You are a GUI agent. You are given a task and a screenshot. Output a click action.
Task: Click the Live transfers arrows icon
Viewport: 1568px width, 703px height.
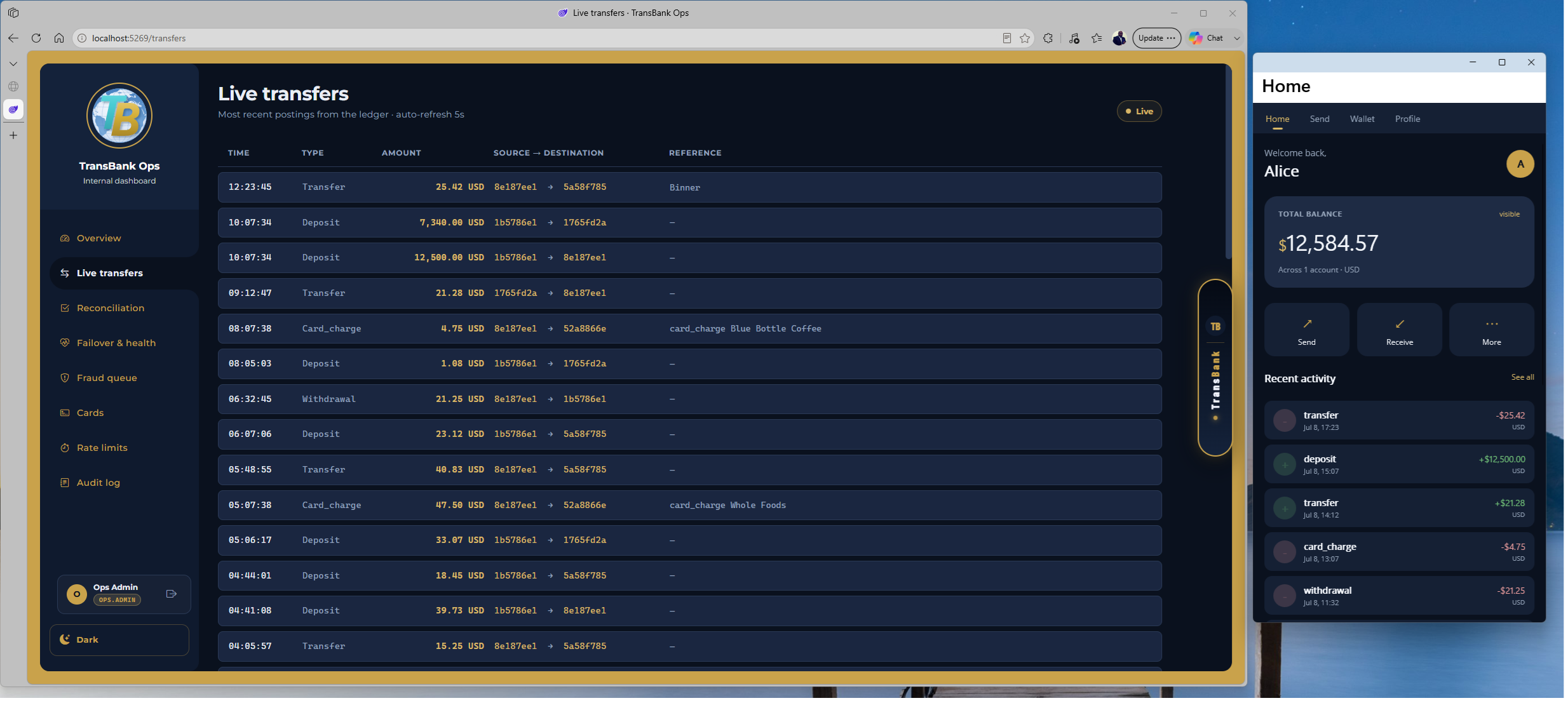pos(65,273)
